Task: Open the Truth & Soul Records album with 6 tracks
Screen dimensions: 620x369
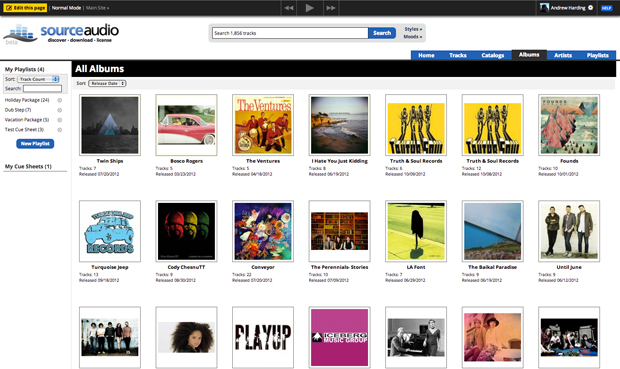Action: 416,125
